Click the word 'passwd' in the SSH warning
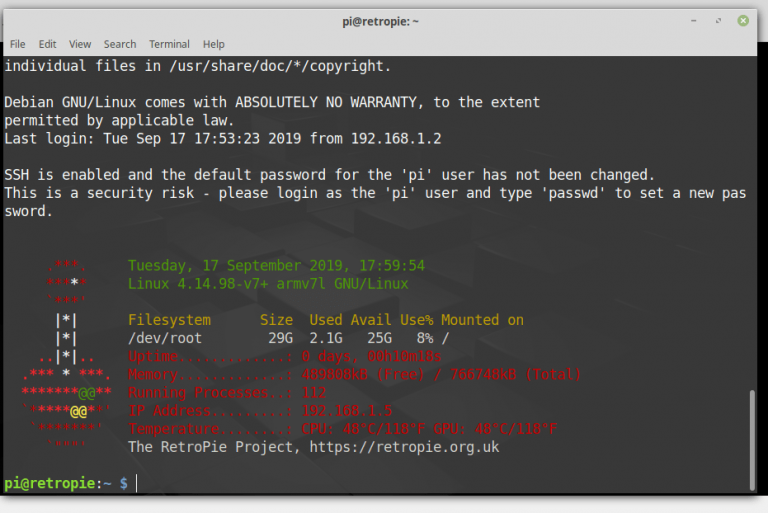This screenshot has height=513, width=768. coord(574,193)
